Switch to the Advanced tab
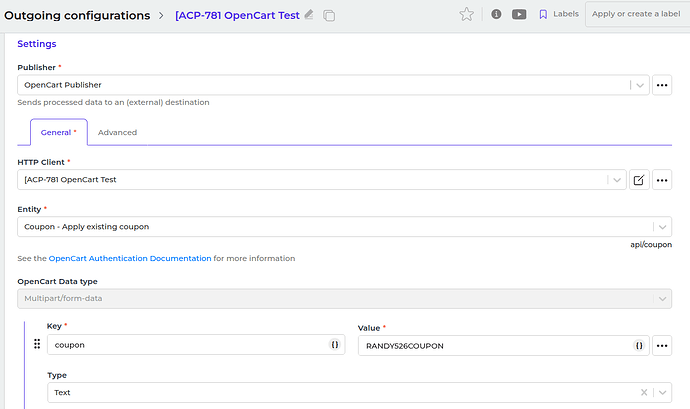690x409 pixels. click(x=117, y=132)
